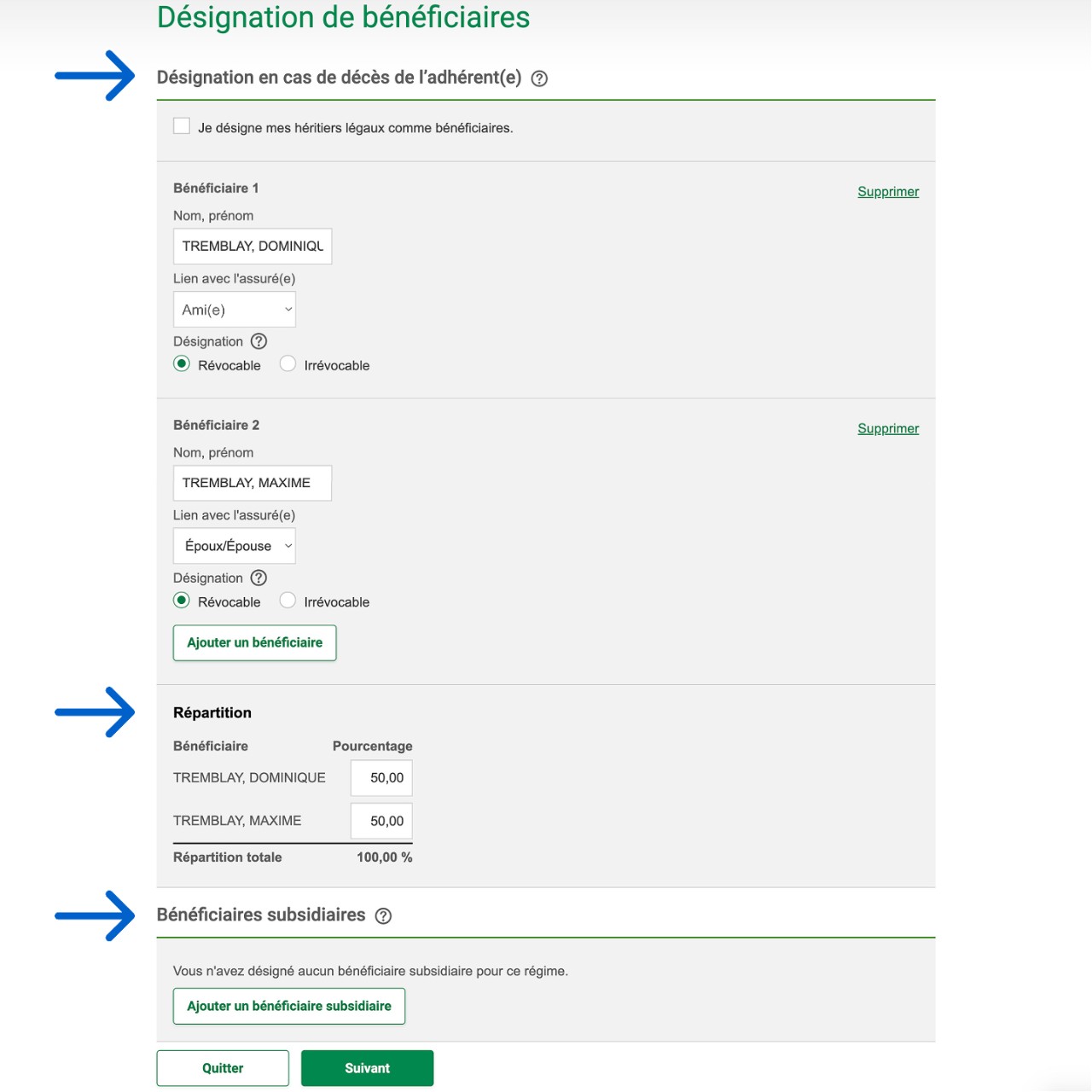Delete Bénéficiaire 1 with Supprimer link
The image size is (1092, 1092).
(888, 192)
